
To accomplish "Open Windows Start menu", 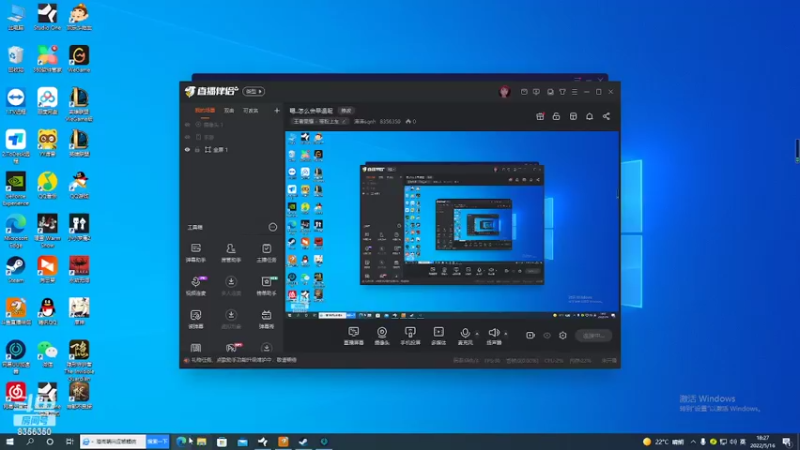I will (x=10, y=441).
